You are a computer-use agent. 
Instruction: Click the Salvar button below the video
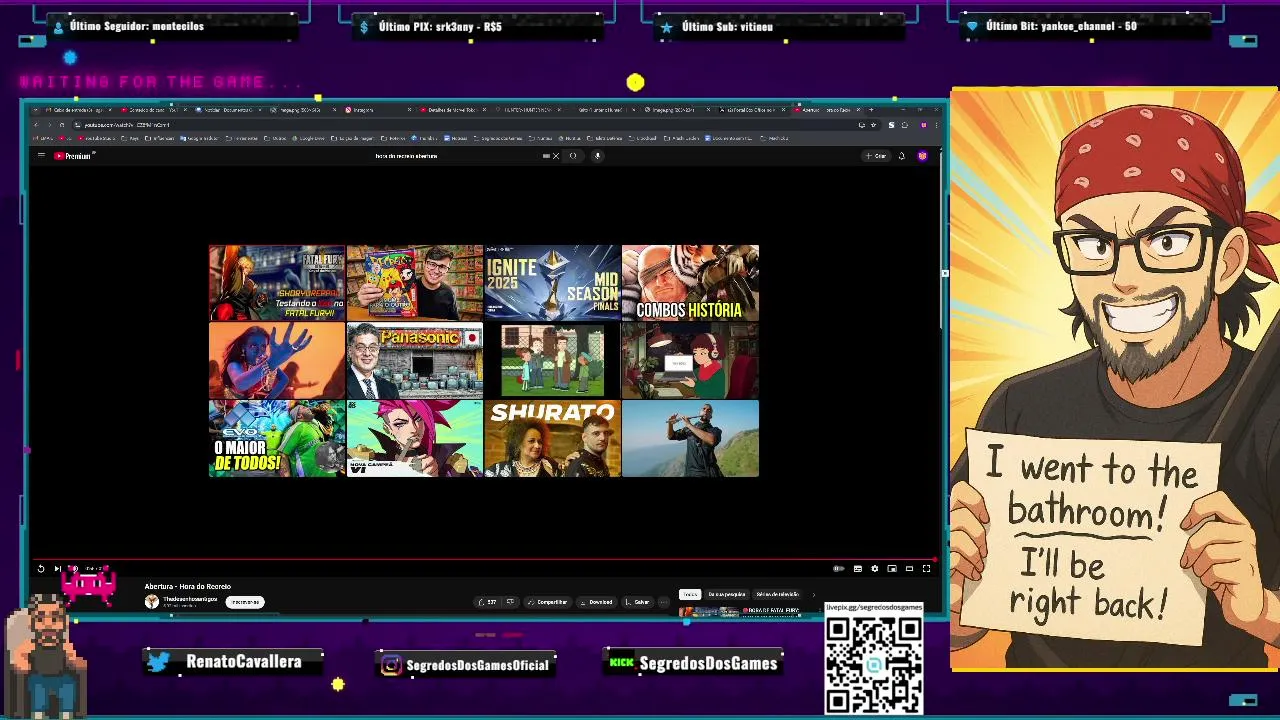pos(637,602)
